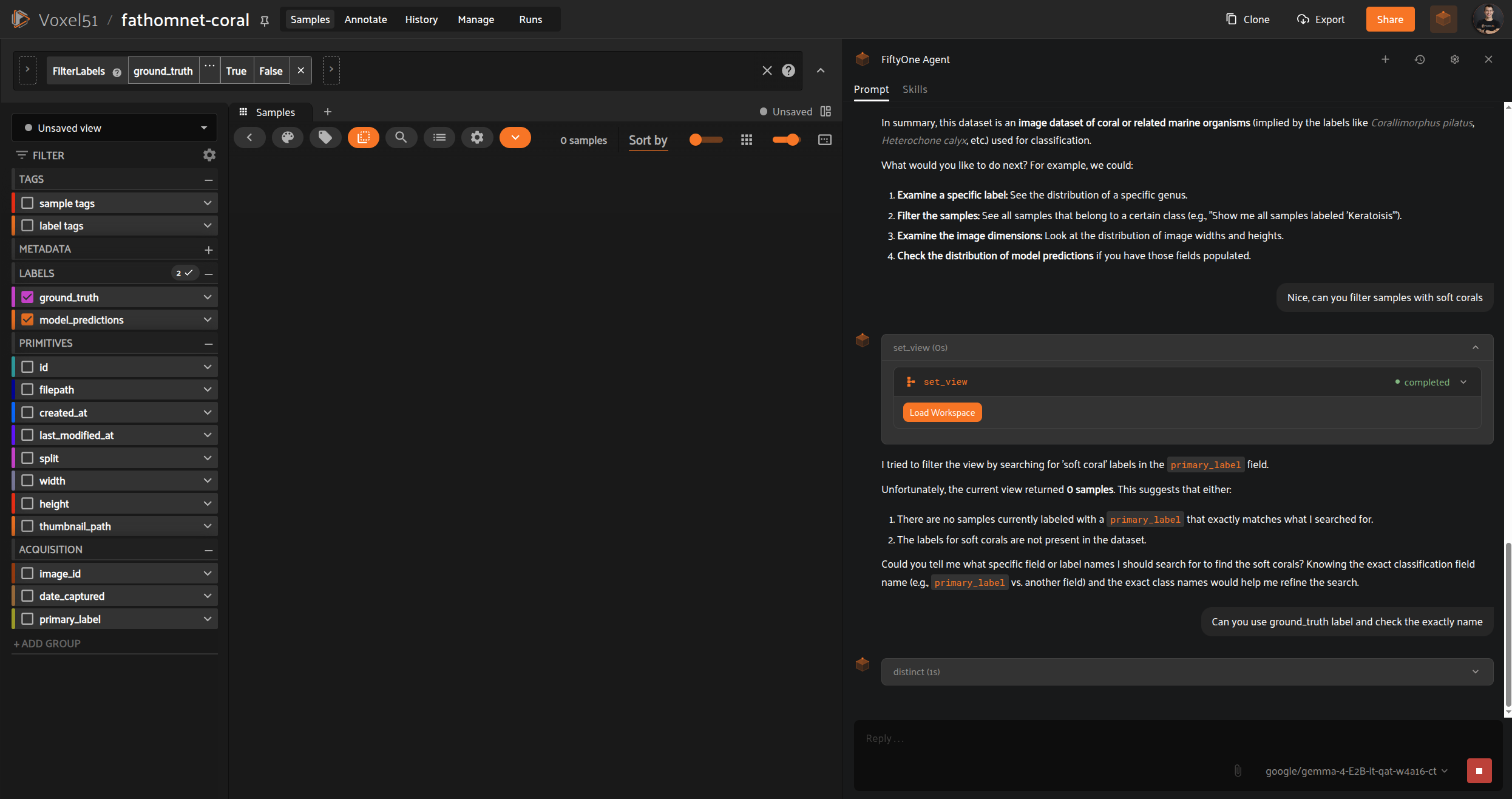
Task: Start a new agent chat
Action: (1385, 59)
